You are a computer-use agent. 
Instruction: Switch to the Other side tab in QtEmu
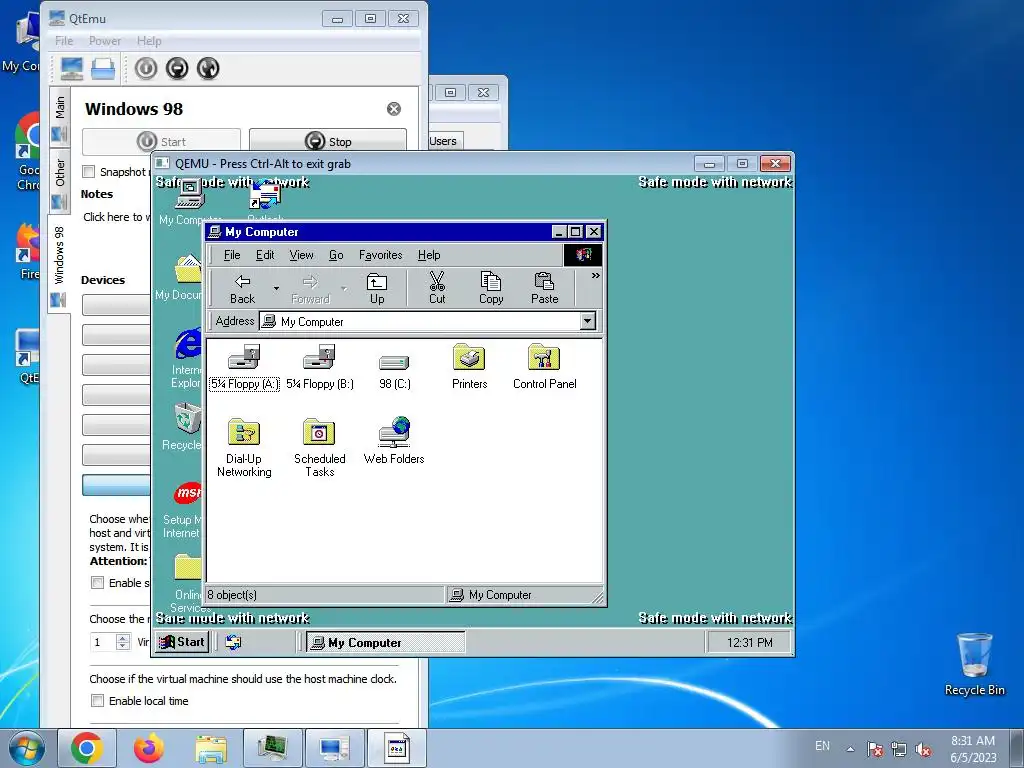click(59, 181)
